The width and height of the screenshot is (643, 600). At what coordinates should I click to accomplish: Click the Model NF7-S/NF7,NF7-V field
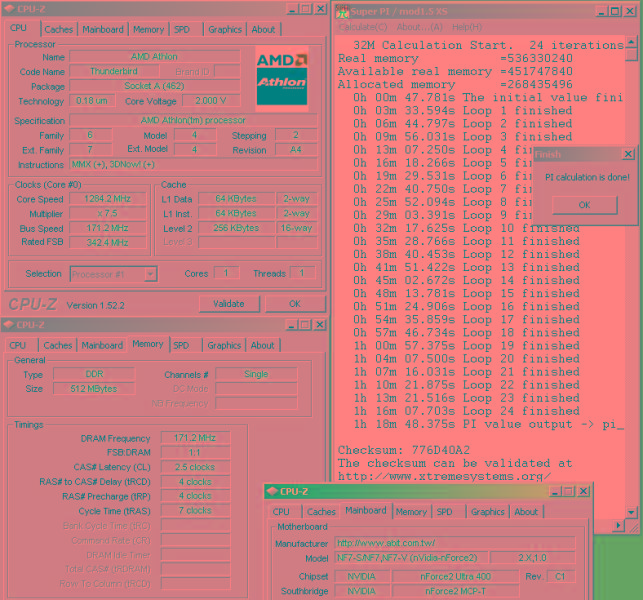tap(412, 558)
